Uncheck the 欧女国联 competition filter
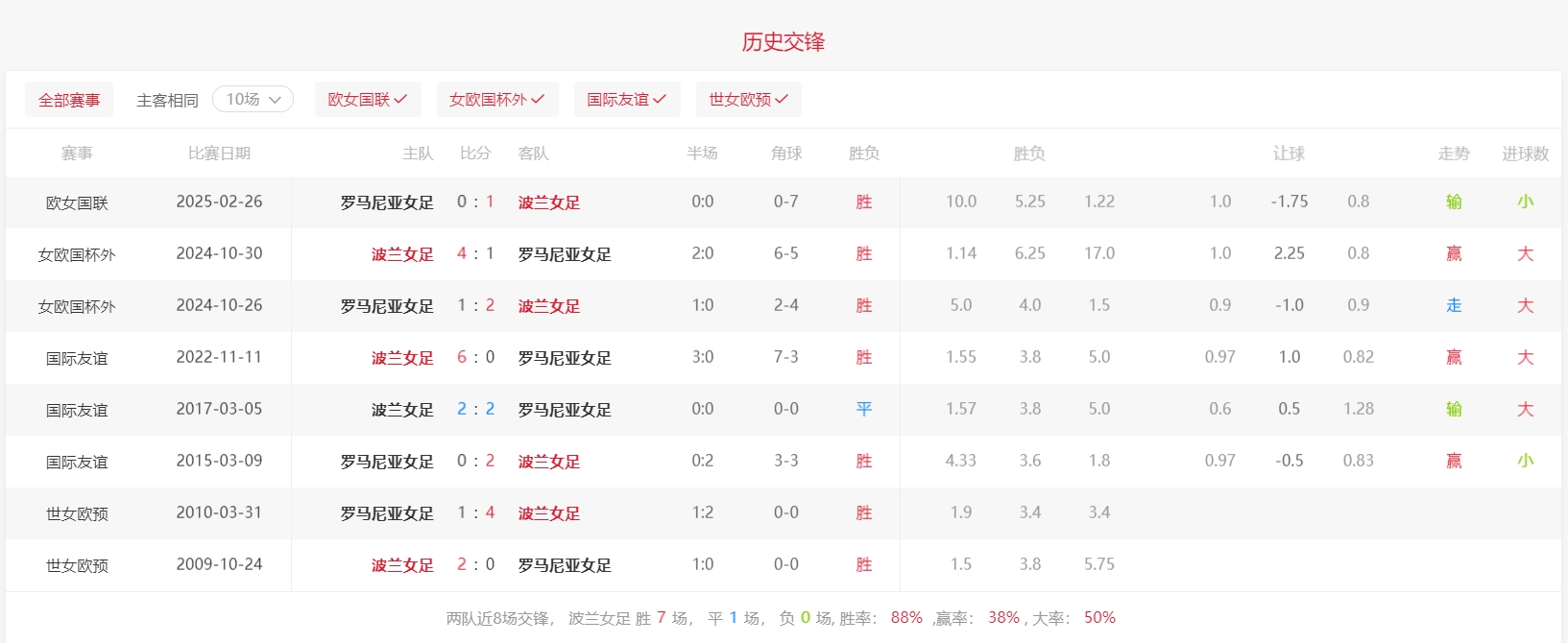The width and height of the screenshot is (1568, 643). click(368, 100)
